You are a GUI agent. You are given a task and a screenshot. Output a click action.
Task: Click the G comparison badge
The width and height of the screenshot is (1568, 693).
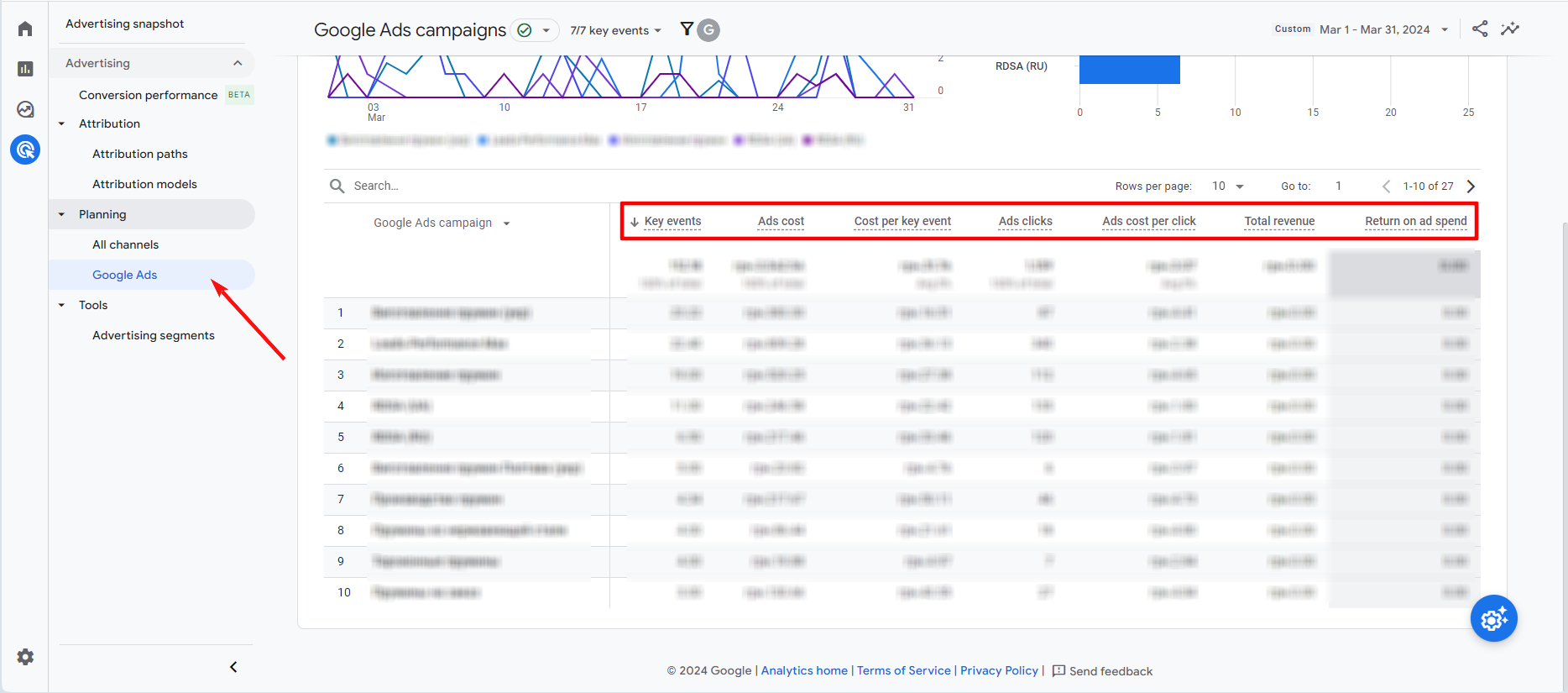click(709, 30)
